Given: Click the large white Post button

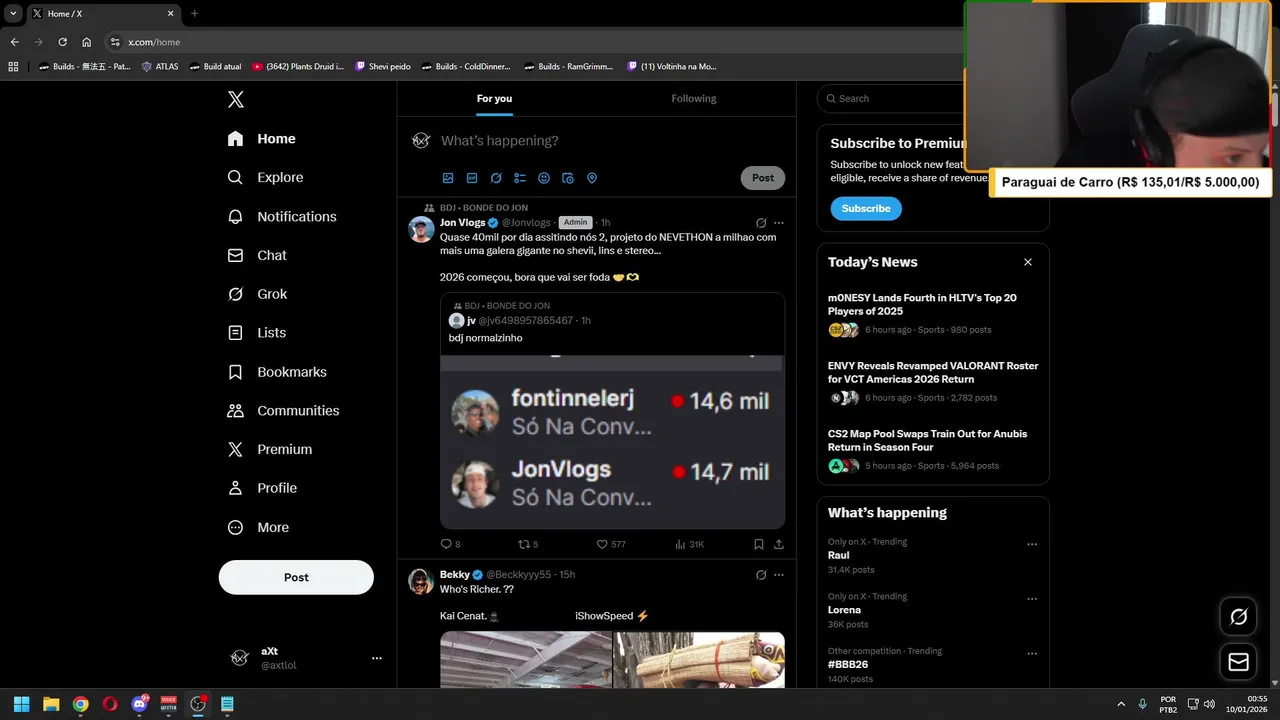Looking at the screenshot, I should [x=296, y=577].
